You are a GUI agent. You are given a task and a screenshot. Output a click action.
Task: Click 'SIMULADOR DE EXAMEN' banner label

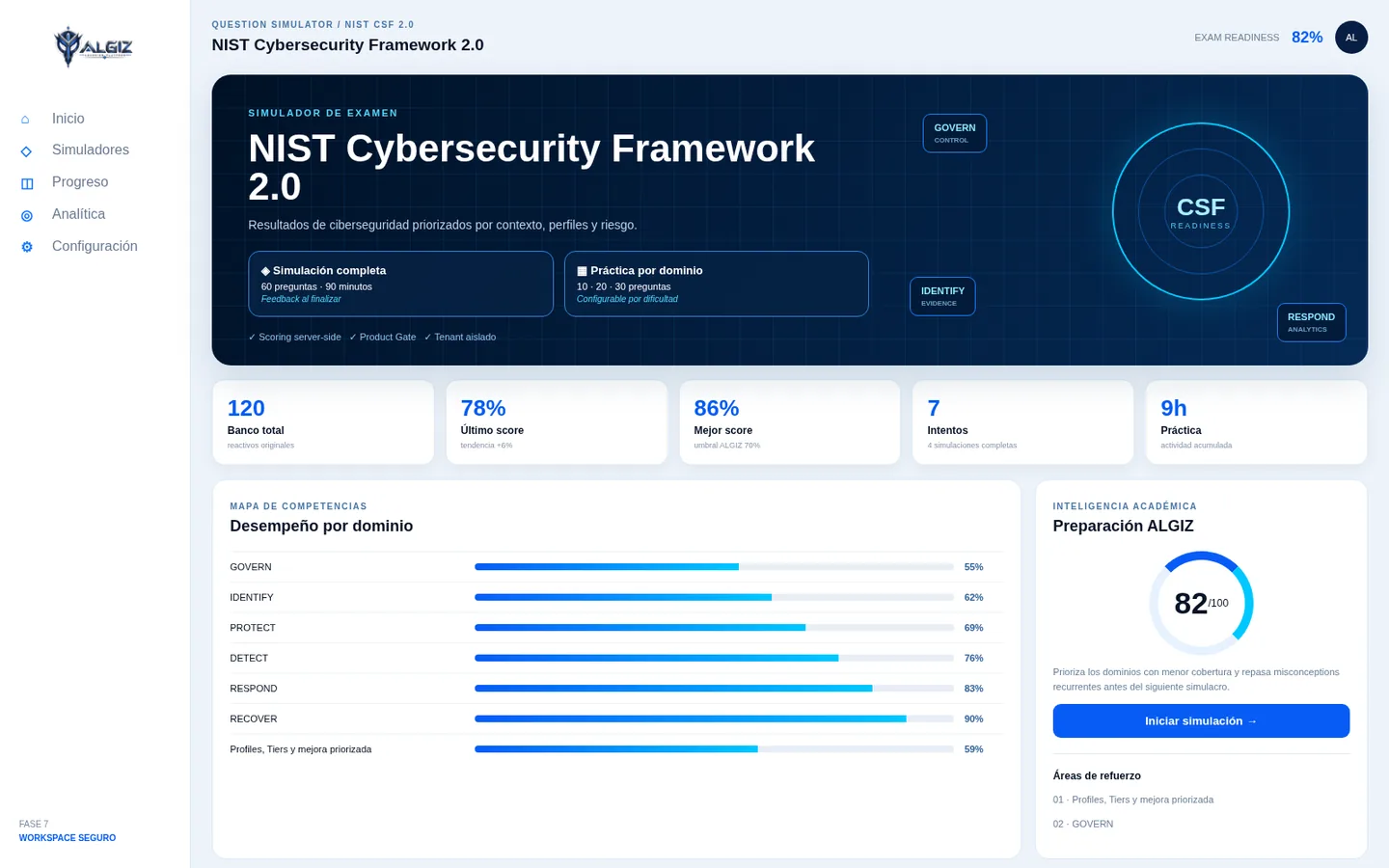pos(323,113)
